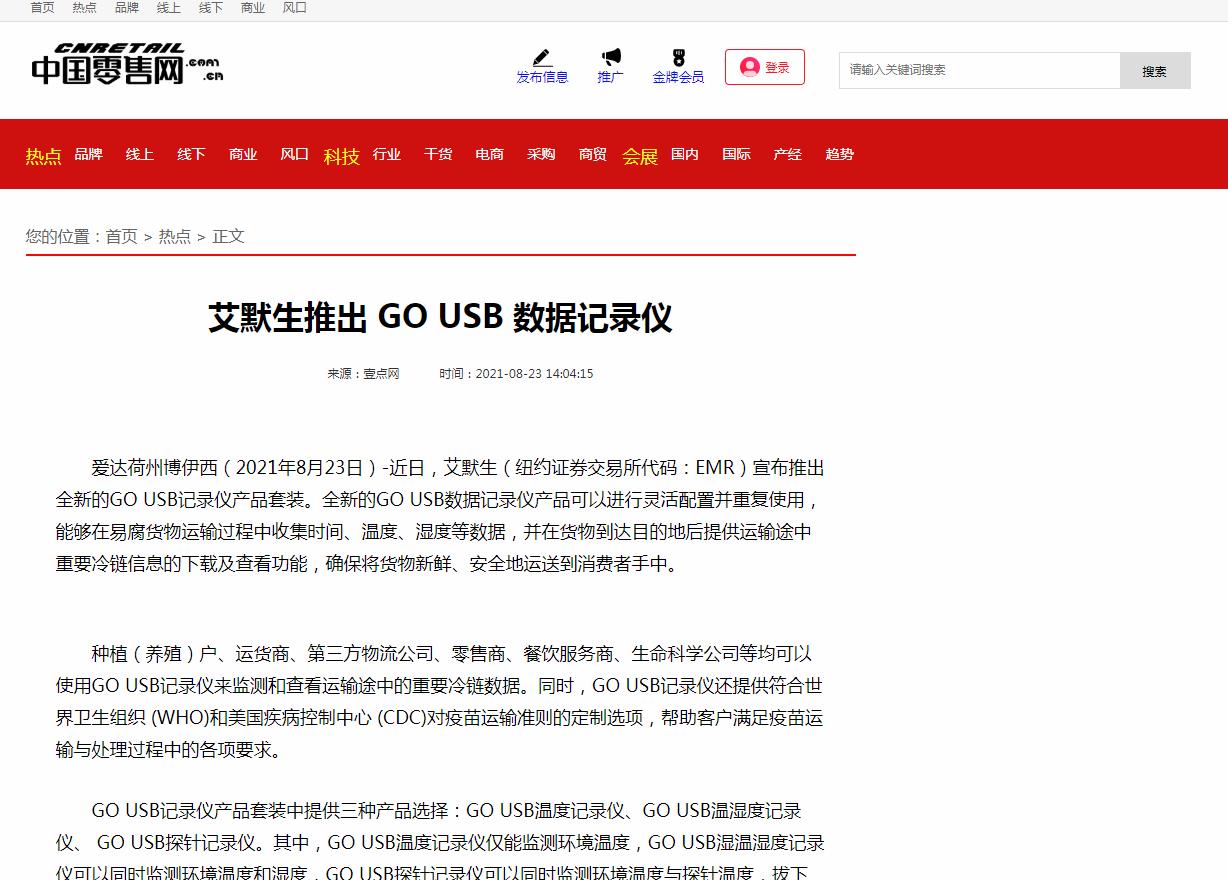Viewport: 1228px width, 880px height.
Task: Open 线下 in the red navigation bar
Action: [191, 154]
